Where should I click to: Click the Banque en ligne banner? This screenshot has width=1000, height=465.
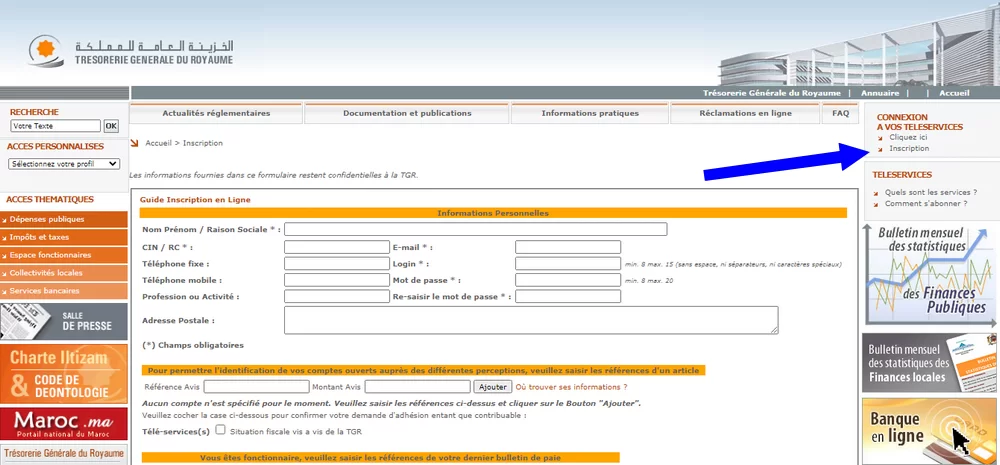(x=929, y=431)
